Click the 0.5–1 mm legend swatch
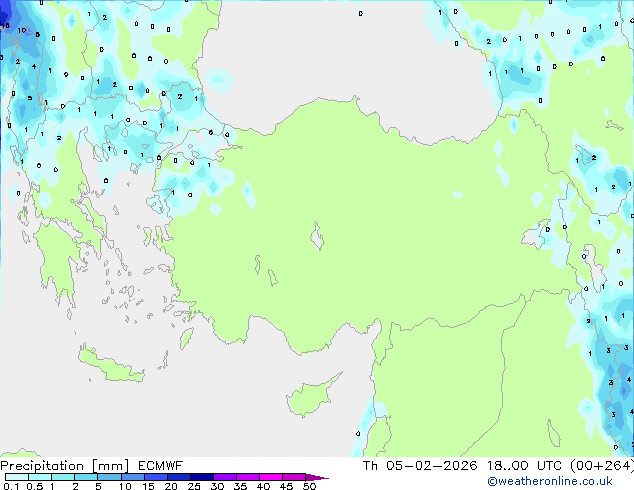 click(x=40, y=477)
